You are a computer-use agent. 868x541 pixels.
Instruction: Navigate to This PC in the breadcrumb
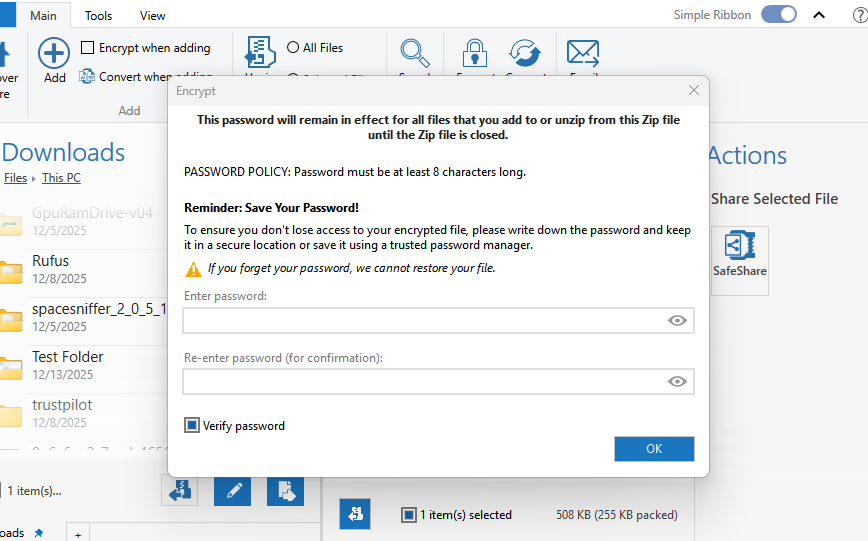pyautogui.click(x=62, y=178)
